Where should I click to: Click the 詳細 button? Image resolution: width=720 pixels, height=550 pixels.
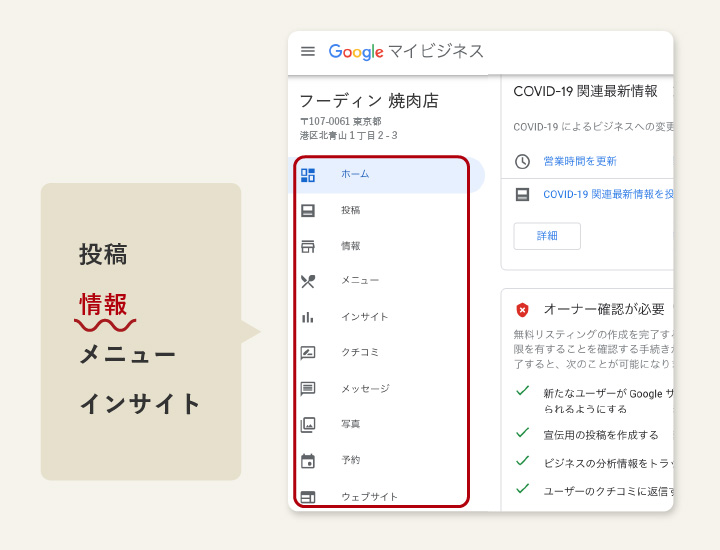(x=547, y=236)
